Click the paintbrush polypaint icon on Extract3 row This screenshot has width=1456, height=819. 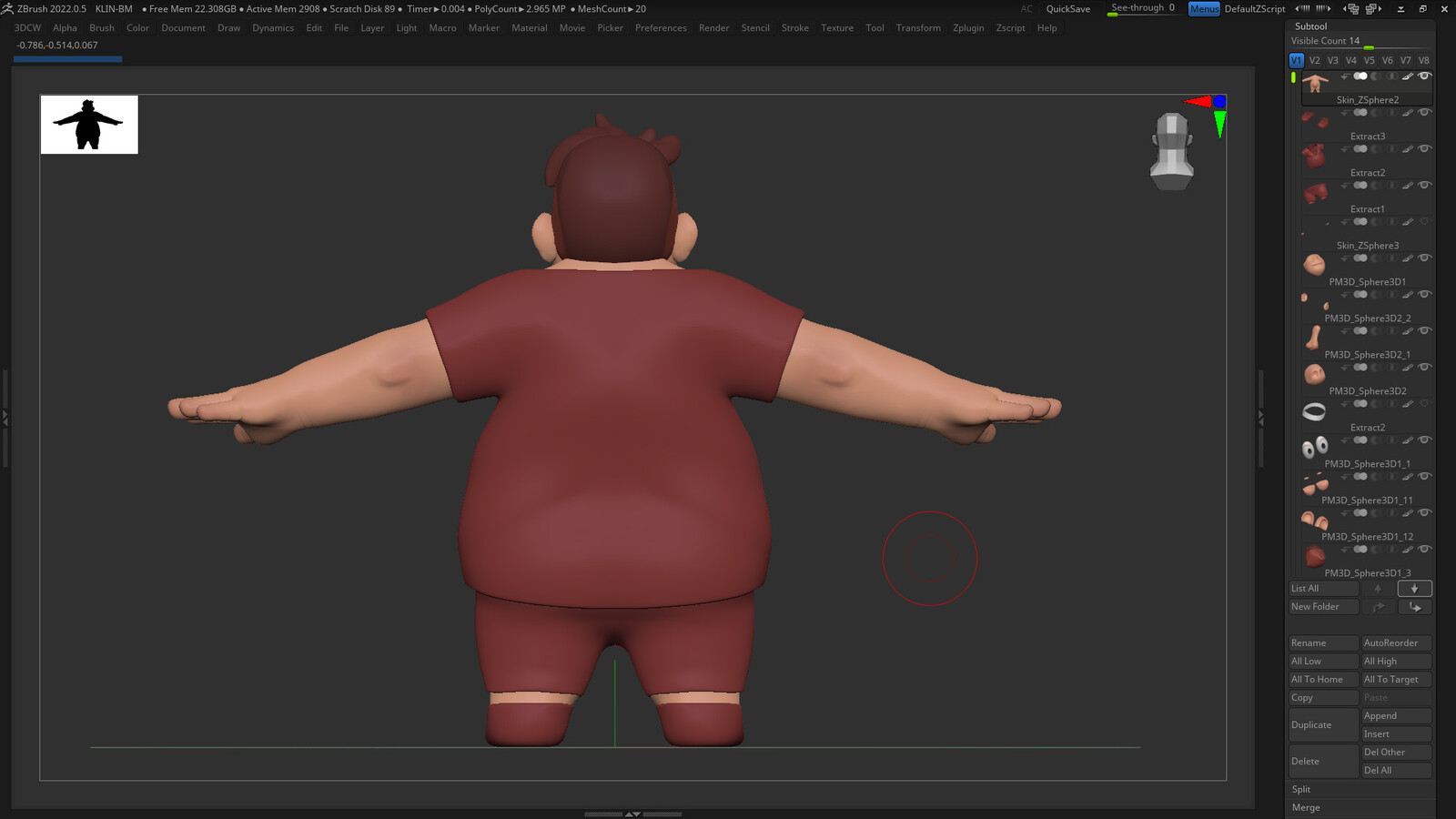point(1407,113)
